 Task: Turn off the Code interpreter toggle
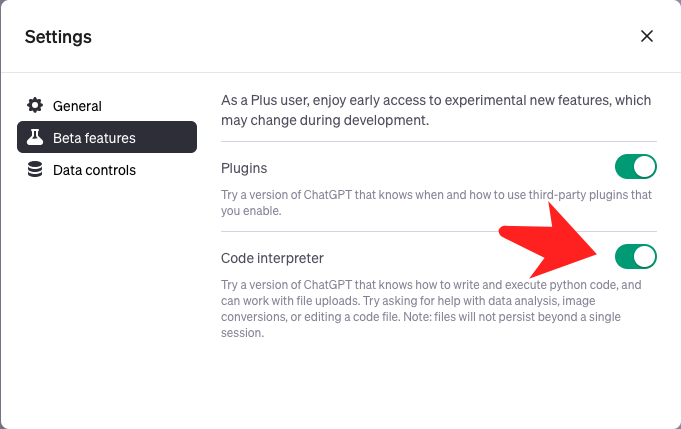635,257
